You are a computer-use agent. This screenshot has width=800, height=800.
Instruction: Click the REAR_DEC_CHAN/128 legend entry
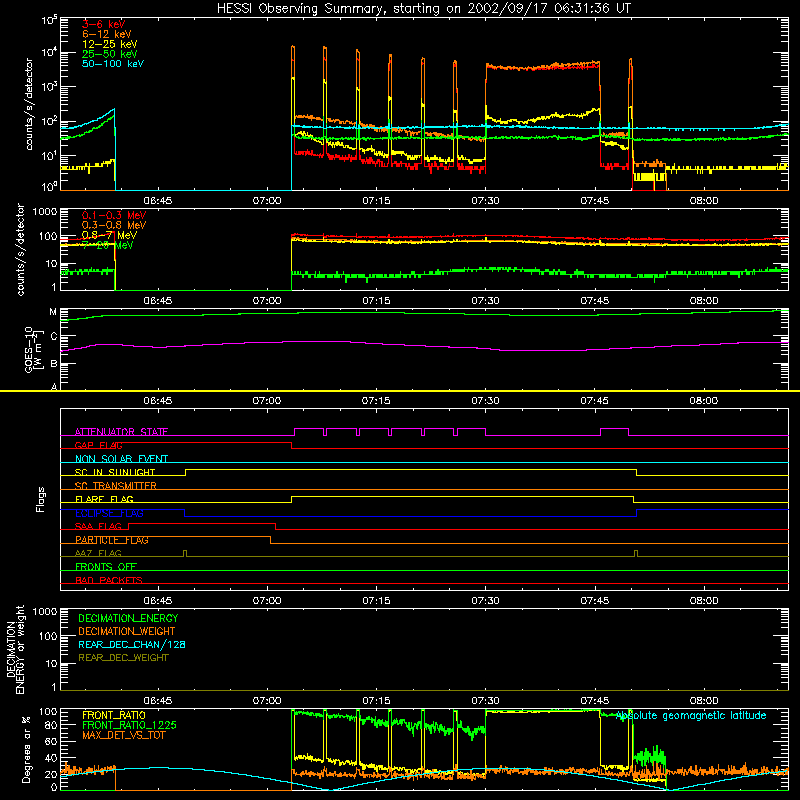pyautogui.click(x=132, y=644)
